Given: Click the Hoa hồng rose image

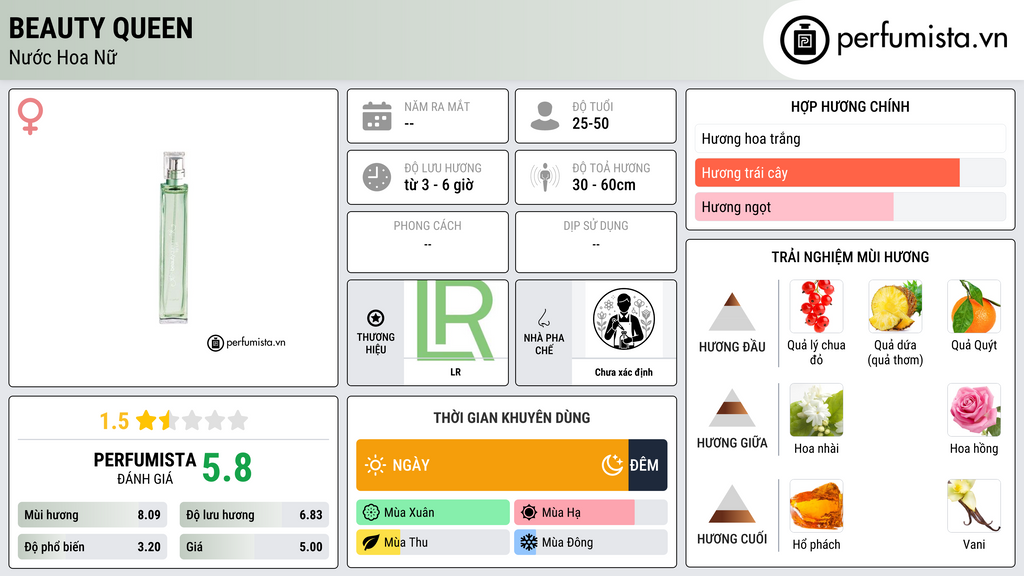Looking at the screenshot, I should pyautogui.click(x=974, y=409).
